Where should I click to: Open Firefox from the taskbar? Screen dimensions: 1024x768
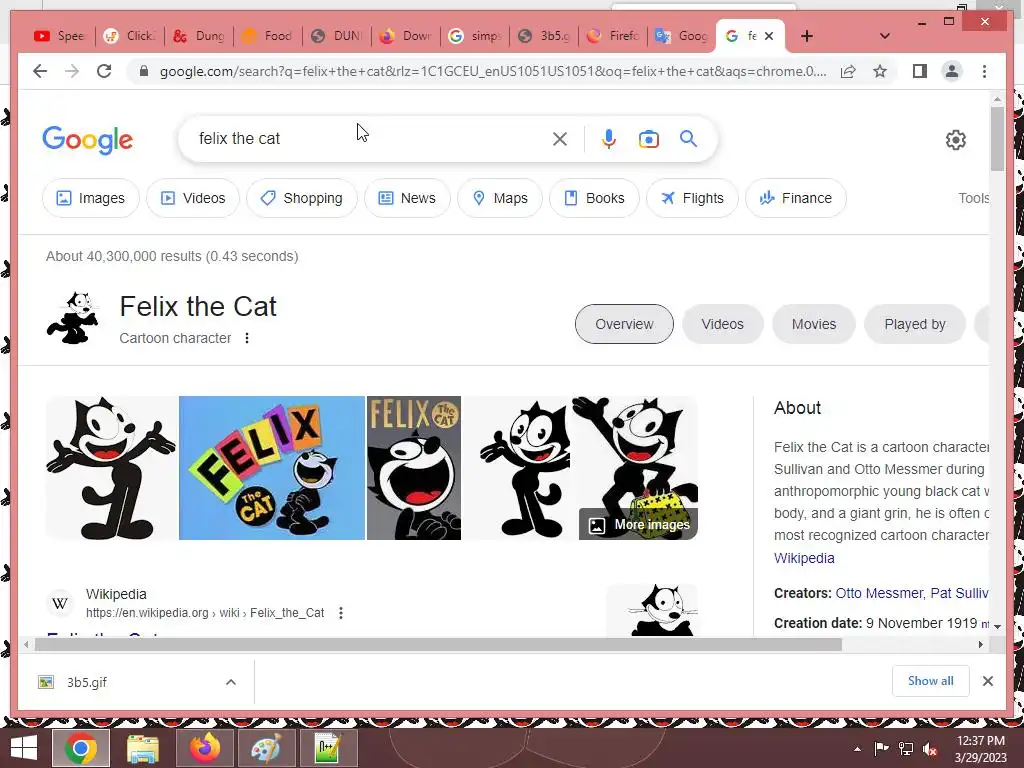click(x=204, y=748)
